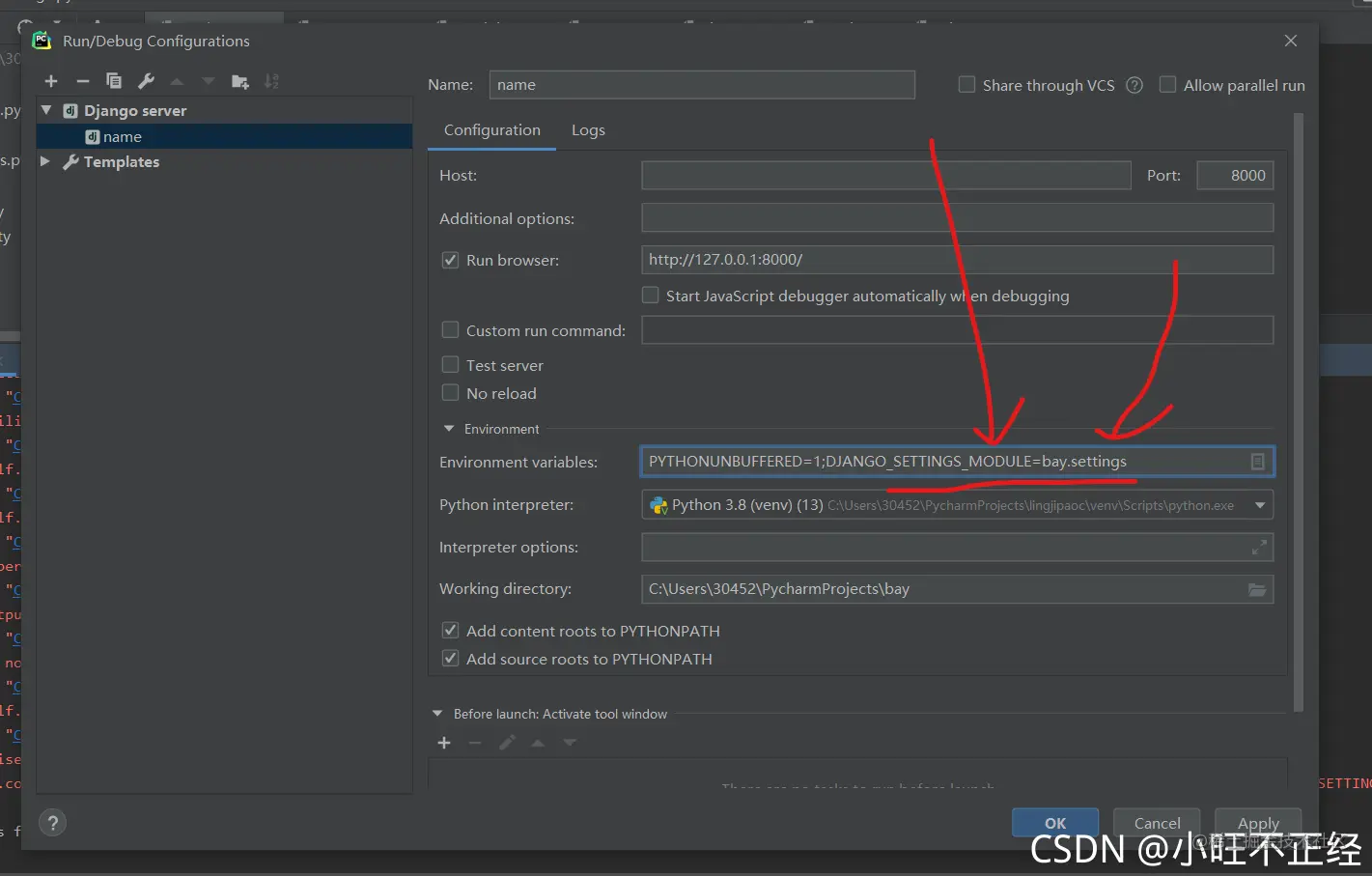Collapse the Before launch section
The image size is (1372, 876).
437,714
